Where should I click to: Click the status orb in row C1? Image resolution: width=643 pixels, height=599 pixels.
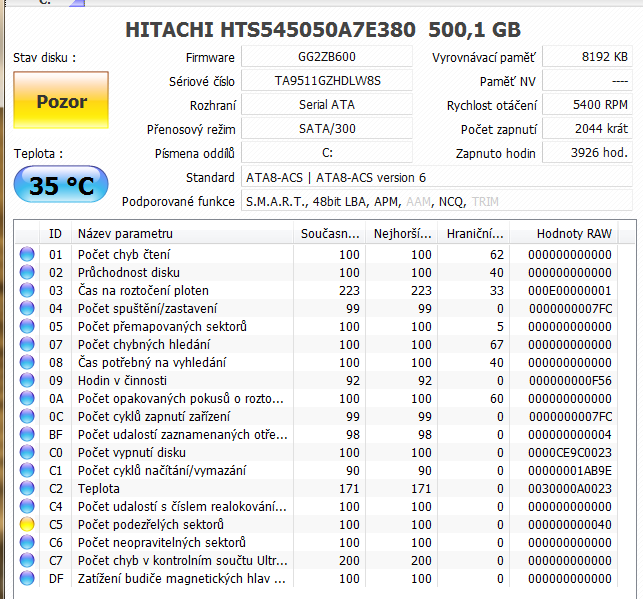(27, 471)
